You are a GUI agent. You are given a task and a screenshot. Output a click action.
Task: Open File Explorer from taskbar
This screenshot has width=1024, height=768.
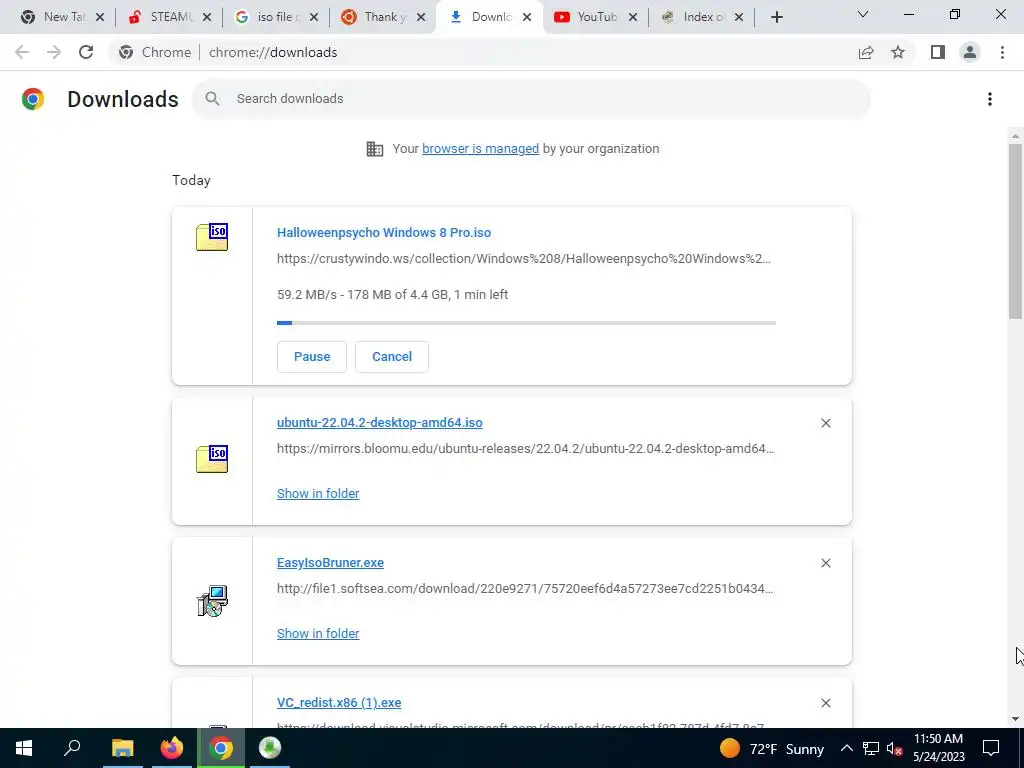pyautogui.click(x=122, y=748)
